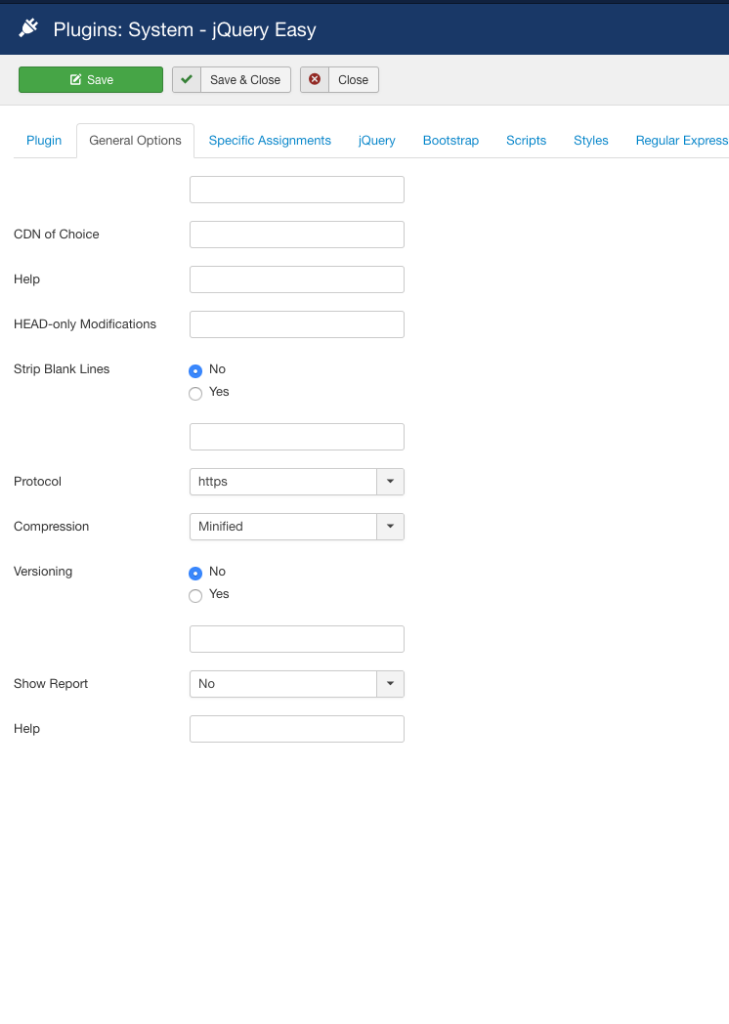Go to the jQuery tab

click(377, 141)
